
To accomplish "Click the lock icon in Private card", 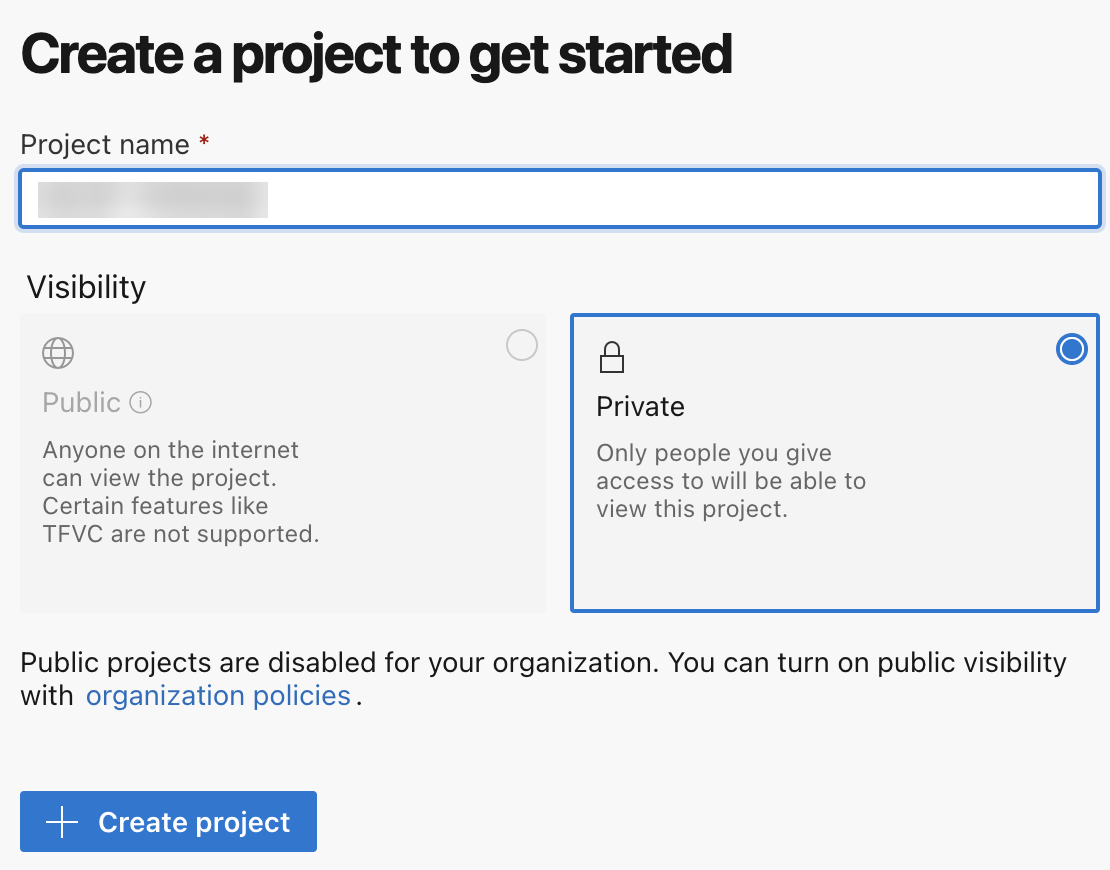I will pyautogui.click(x=611, y=357).
